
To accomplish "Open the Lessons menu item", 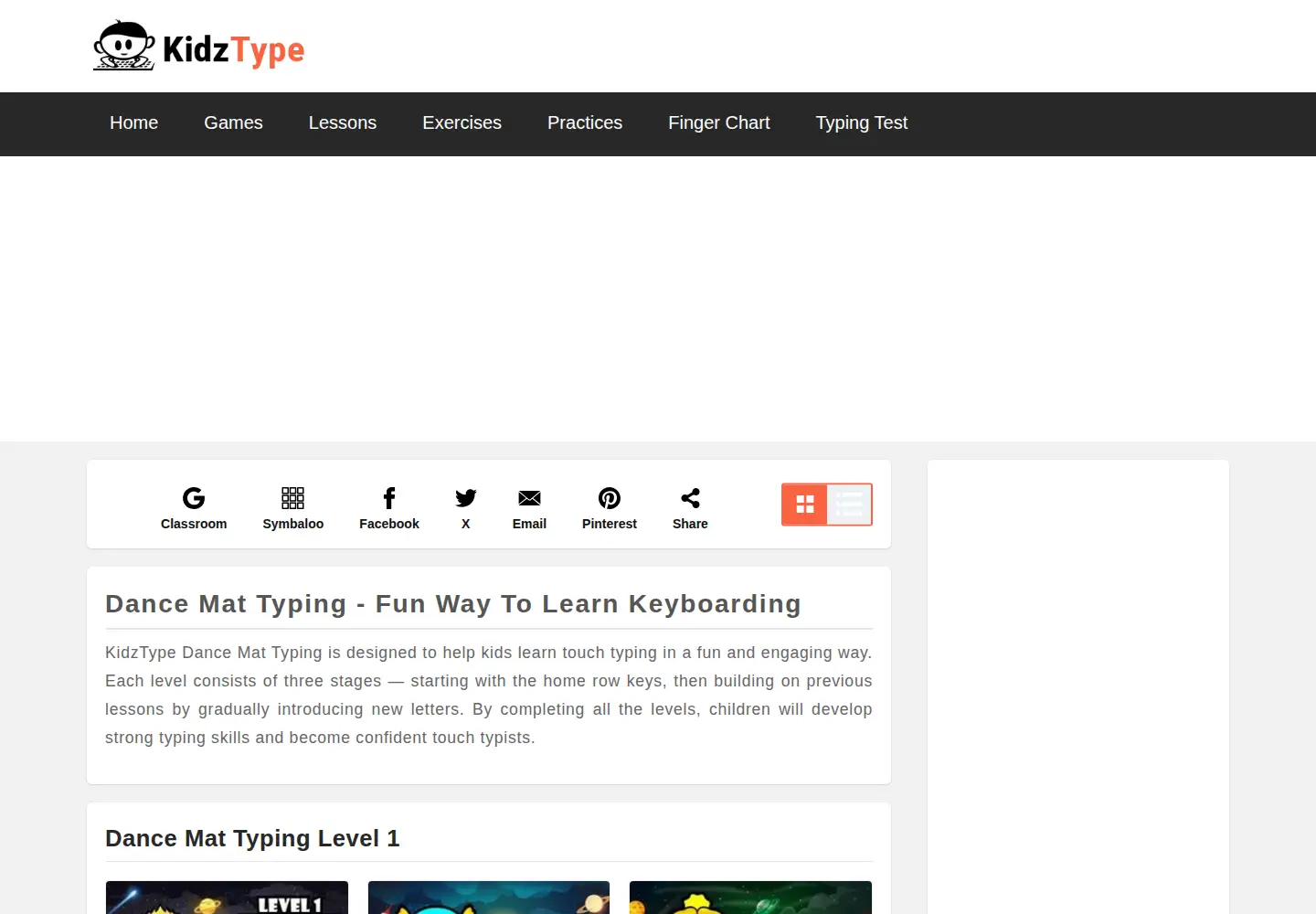I will (343, 123).
